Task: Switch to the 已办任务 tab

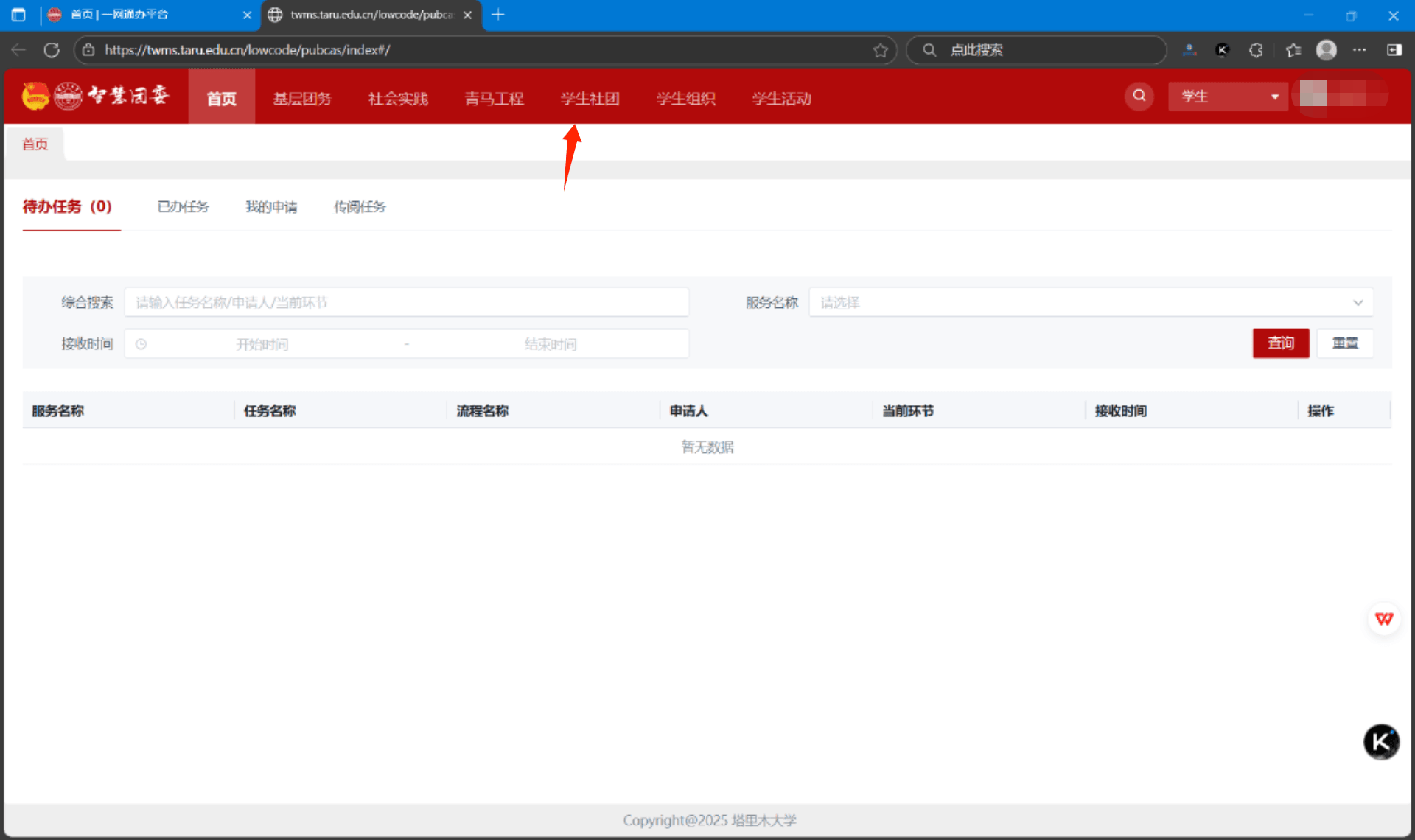Action: (x=183, y=207)
